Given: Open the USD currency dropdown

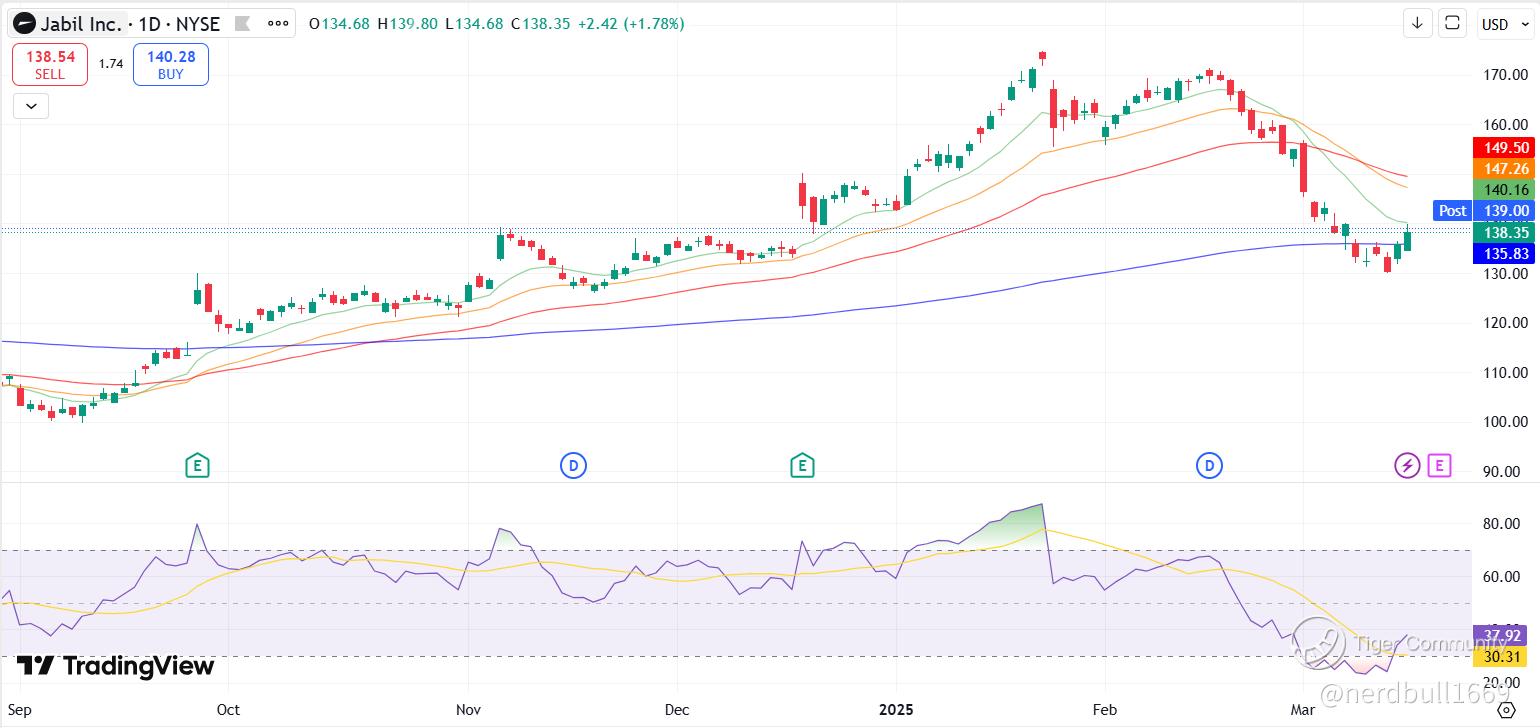Looking at the screenshot, I should [x=1504, y=23].
